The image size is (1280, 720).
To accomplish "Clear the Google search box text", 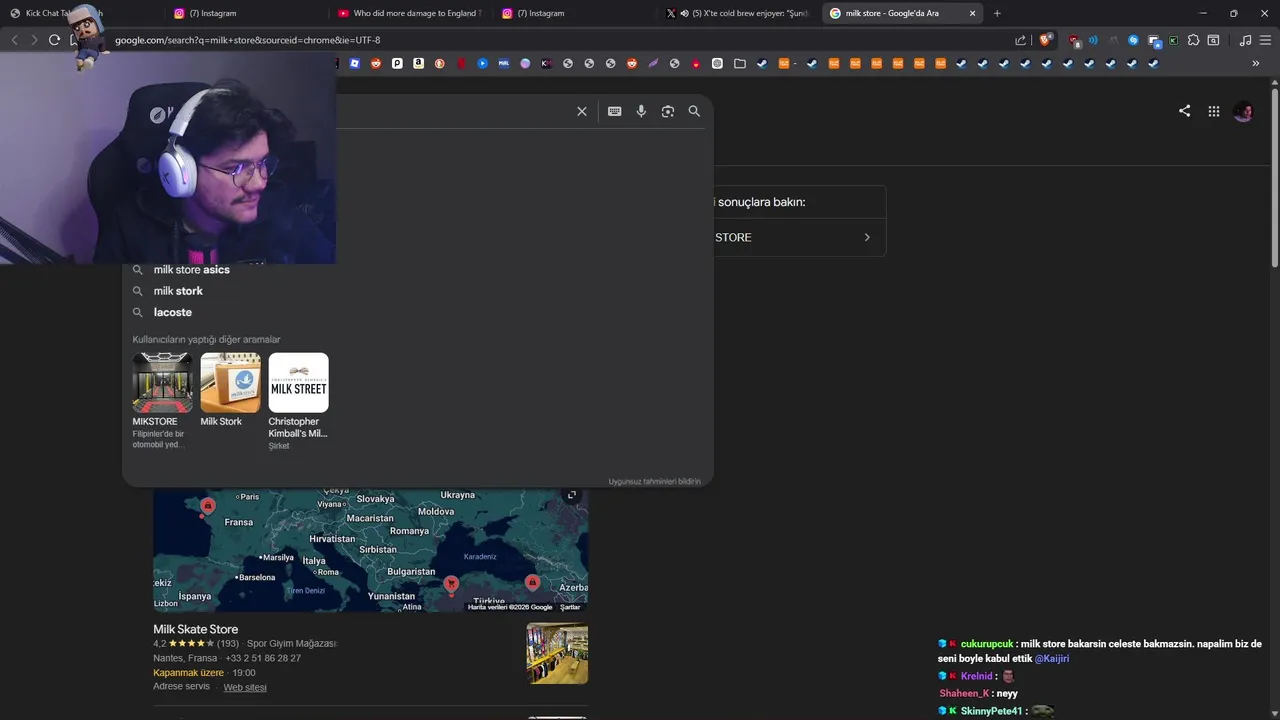I will coord(582,111).
